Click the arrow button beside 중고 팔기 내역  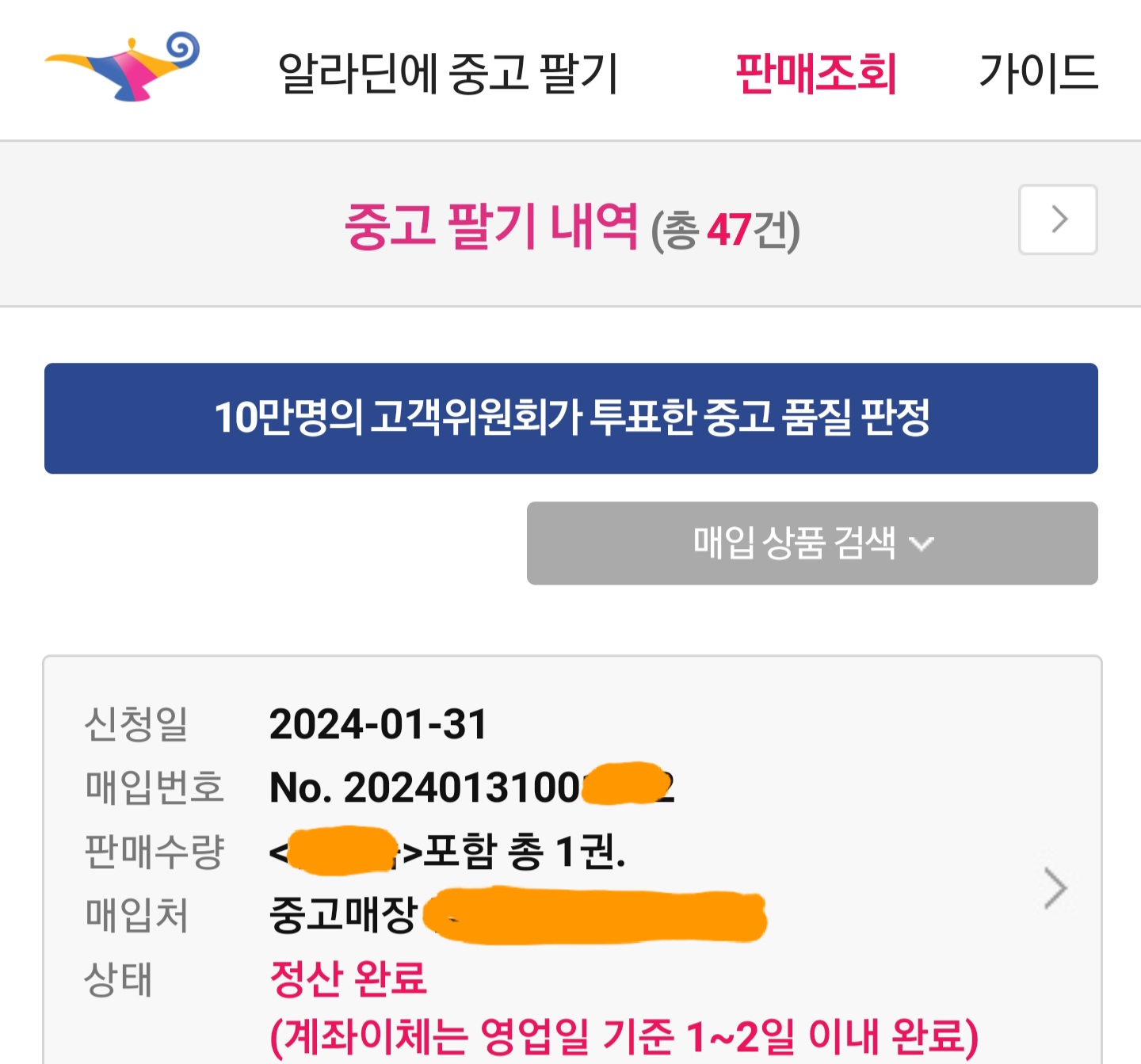point(1057,219)
